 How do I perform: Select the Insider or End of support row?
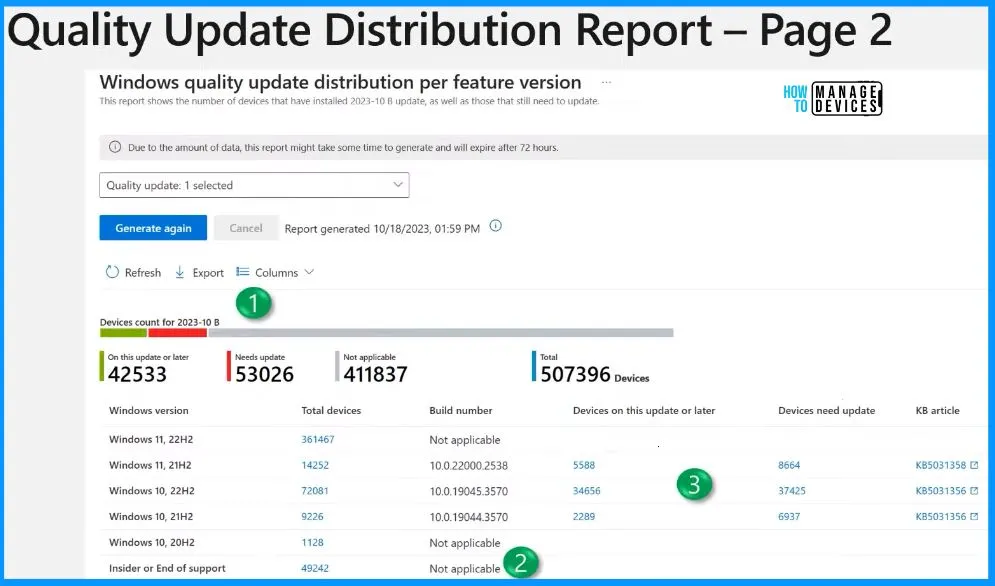coord(167,568)
